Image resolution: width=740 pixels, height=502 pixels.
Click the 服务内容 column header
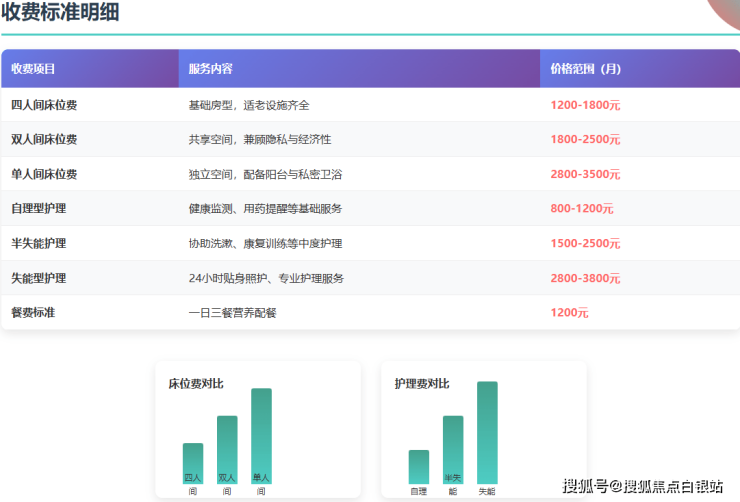point(211,69)
